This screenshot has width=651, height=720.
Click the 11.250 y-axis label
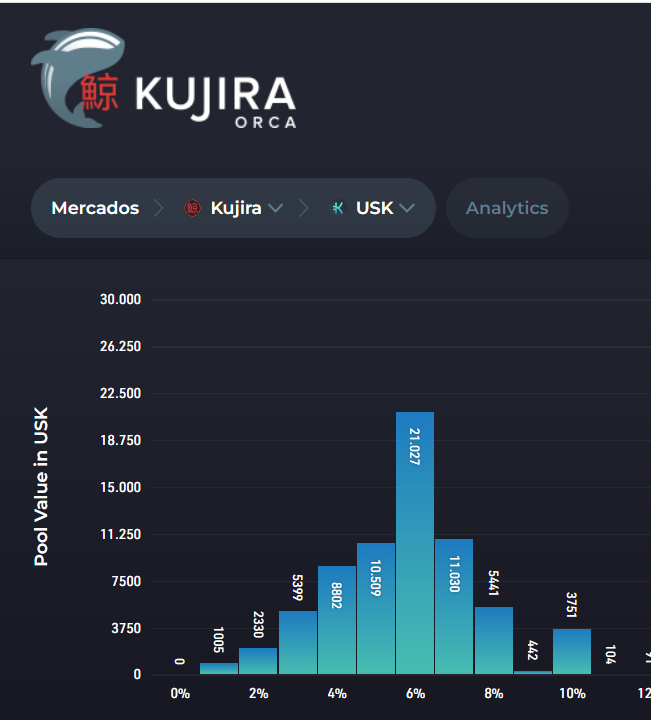[120, 534]
